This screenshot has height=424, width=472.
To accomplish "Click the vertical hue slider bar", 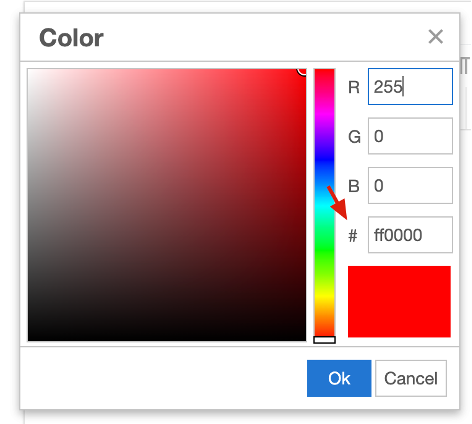I will [x=324, y=203].
